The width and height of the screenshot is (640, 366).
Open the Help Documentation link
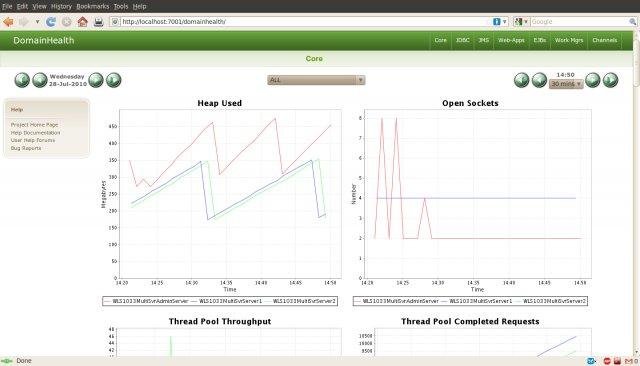(35, 133)
